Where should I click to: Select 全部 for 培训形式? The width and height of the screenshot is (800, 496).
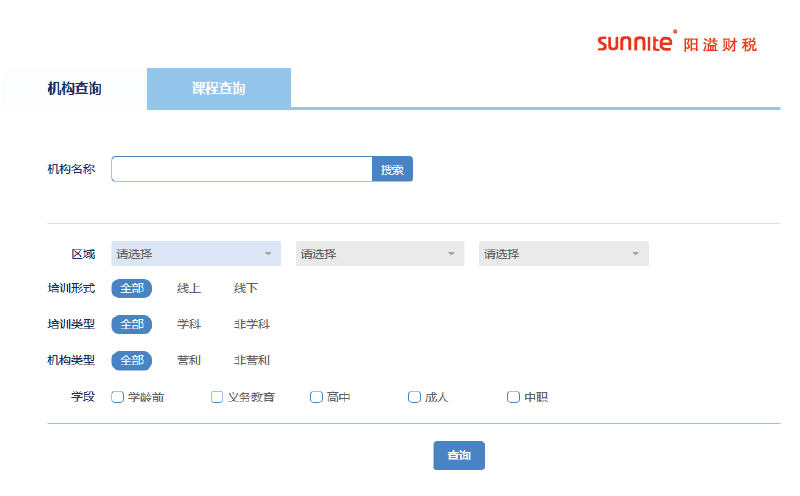[131, 288]
